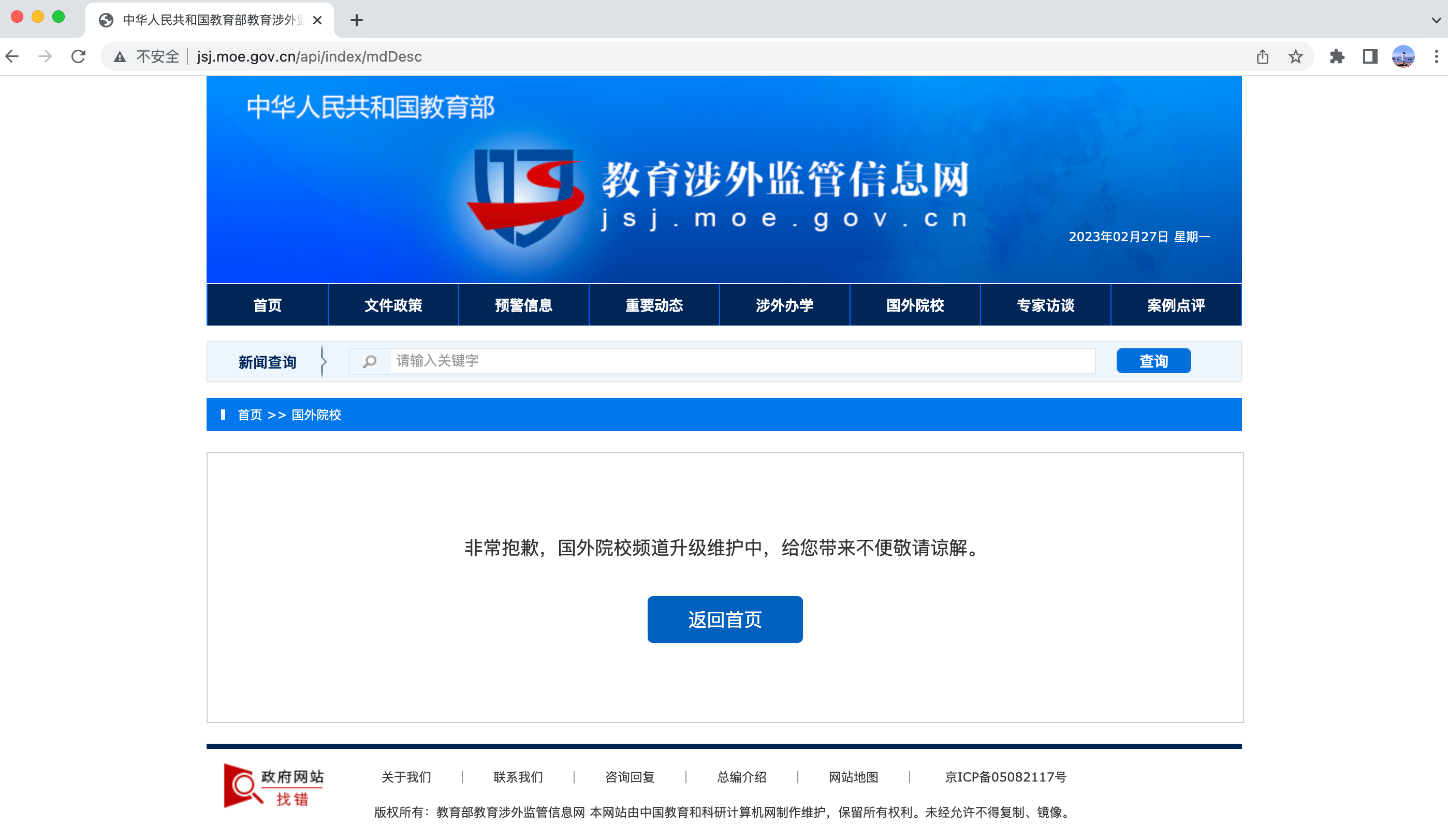Click the browser reload page icon

[79, 56]
